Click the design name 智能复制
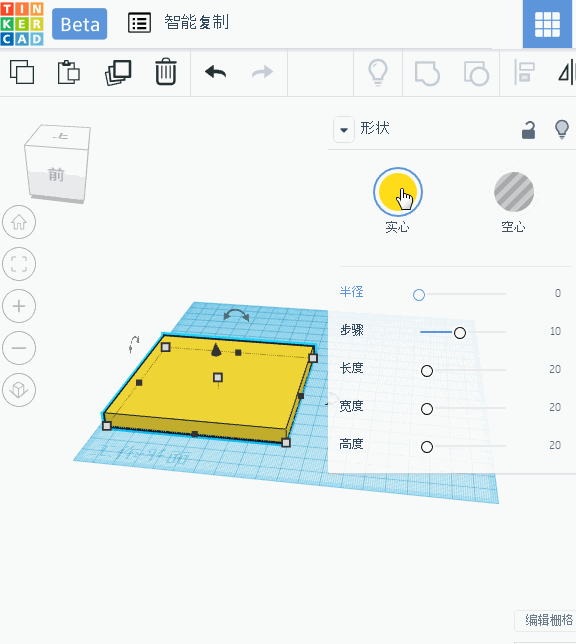 (196, 22)
